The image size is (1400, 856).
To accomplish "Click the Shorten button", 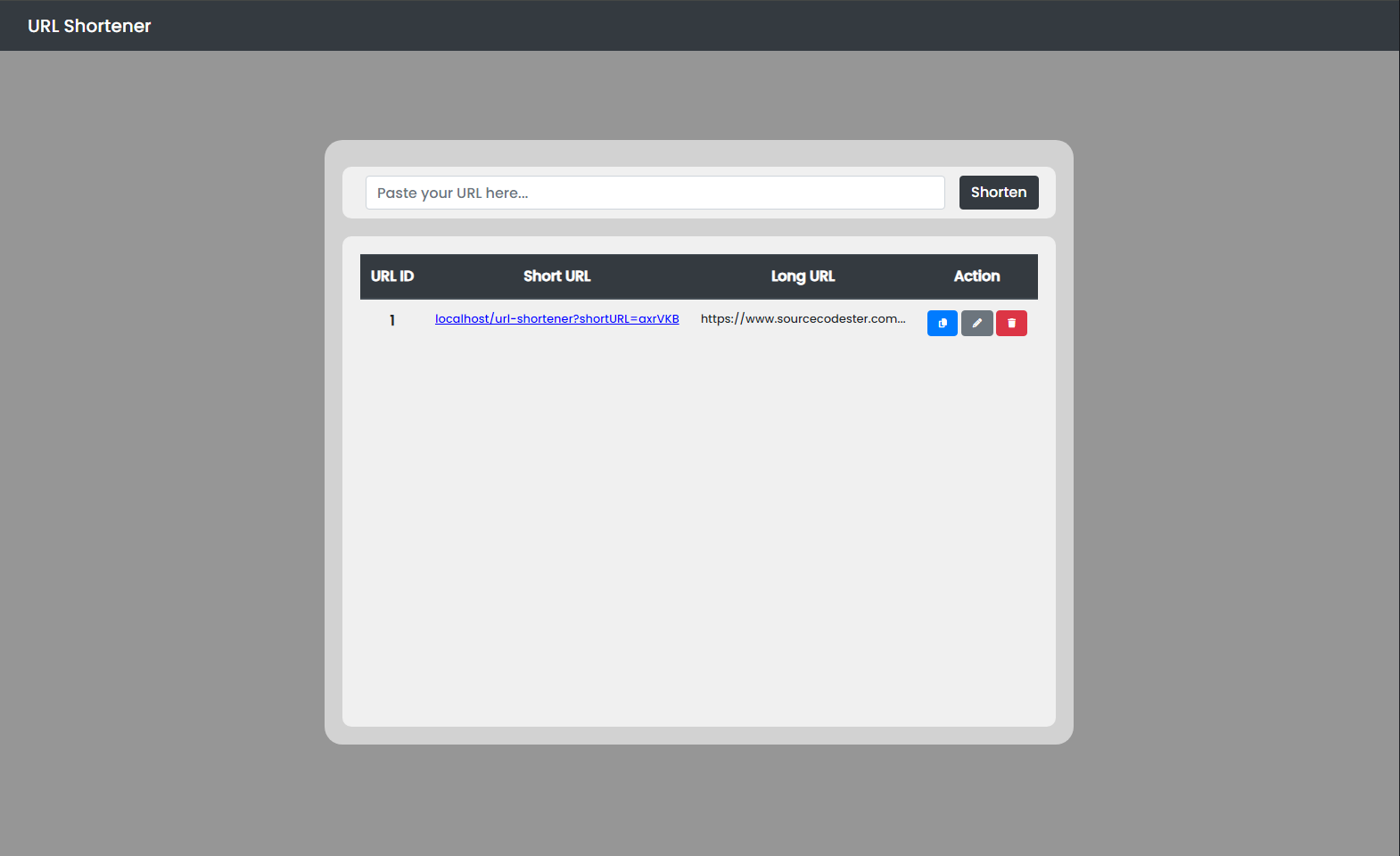I will tap(999, 193).
